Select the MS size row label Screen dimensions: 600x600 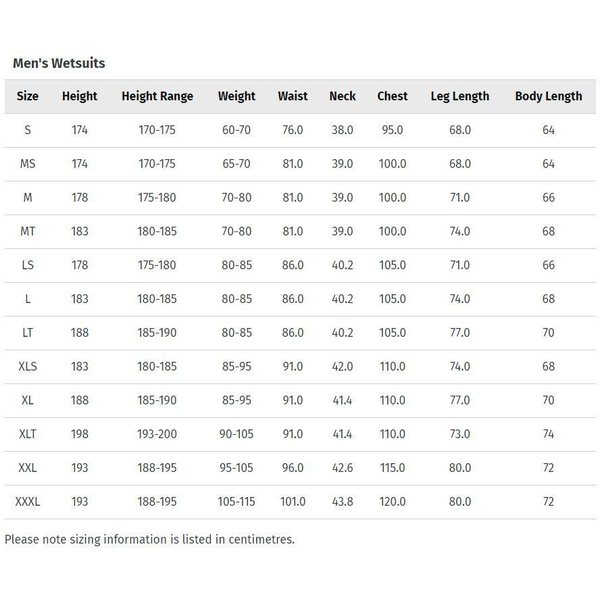point(28,164)
